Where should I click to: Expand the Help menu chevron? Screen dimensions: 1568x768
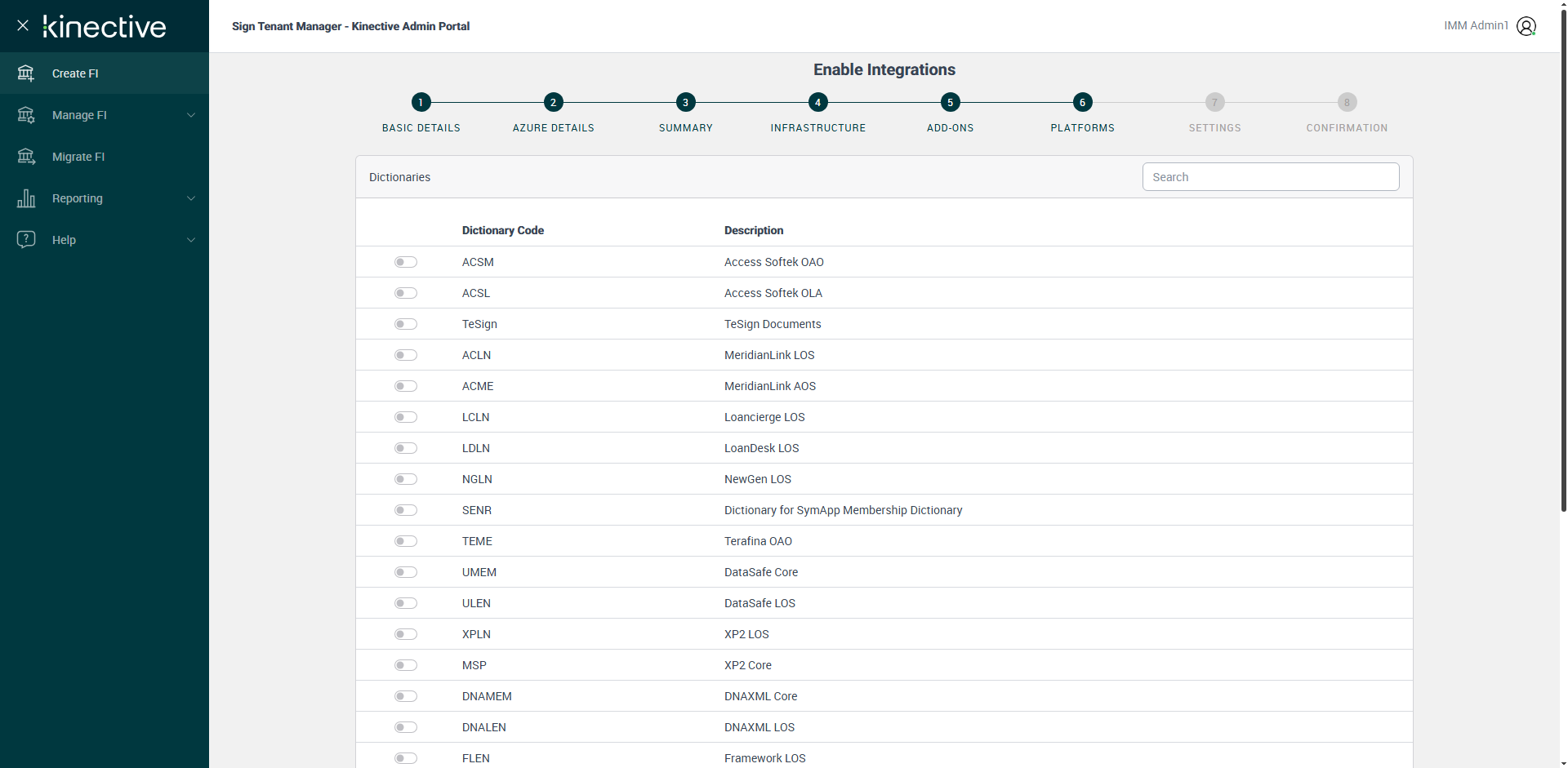[x=191, y=240]
